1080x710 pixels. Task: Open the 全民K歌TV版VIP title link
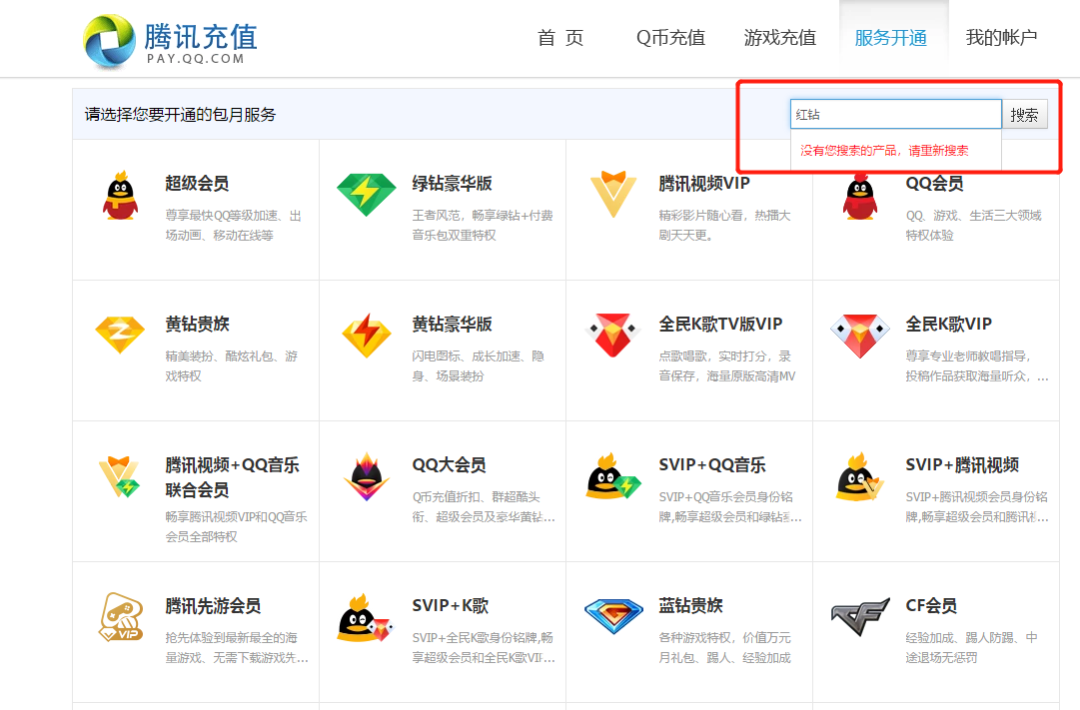coord(720,324)
